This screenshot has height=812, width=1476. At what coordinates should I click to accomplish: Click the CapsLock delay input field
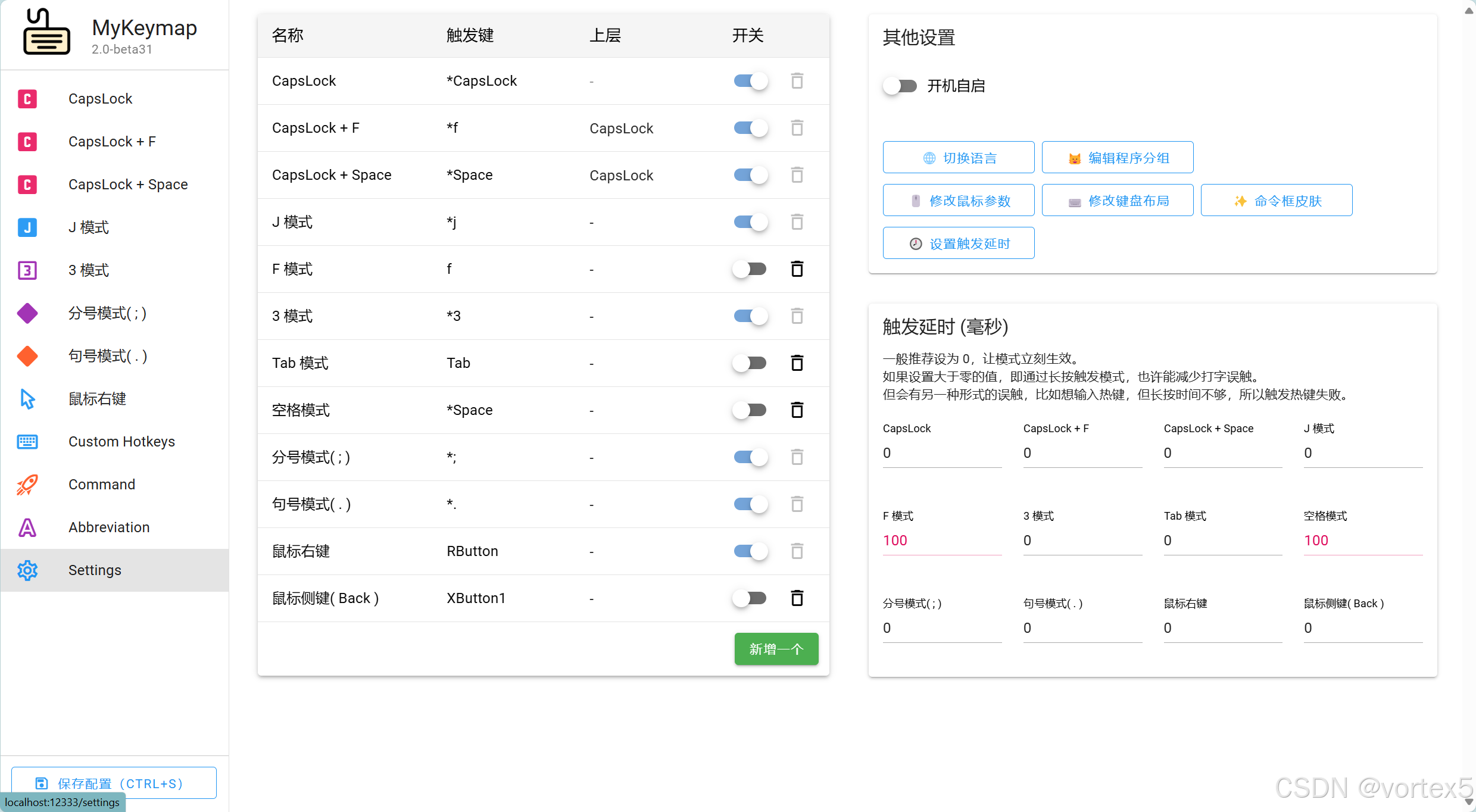942,454
